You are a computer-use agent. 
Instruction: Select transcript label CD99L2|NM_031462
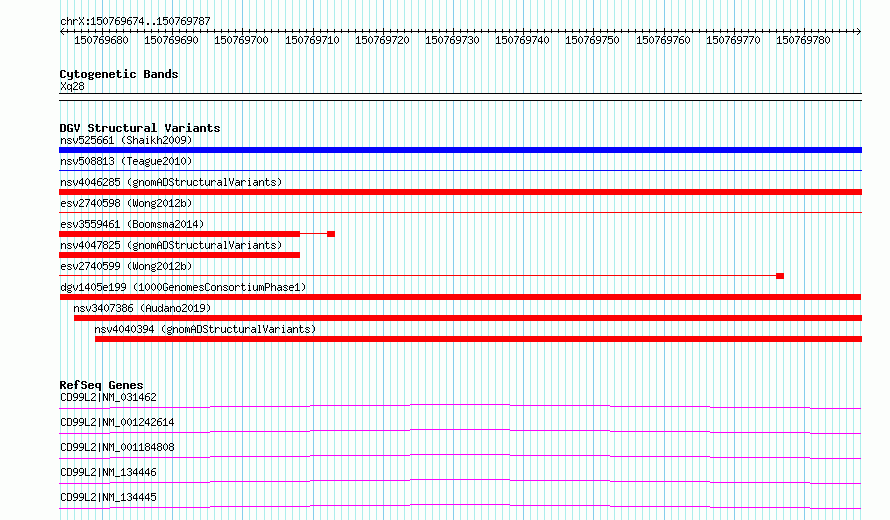pos(108,397)
